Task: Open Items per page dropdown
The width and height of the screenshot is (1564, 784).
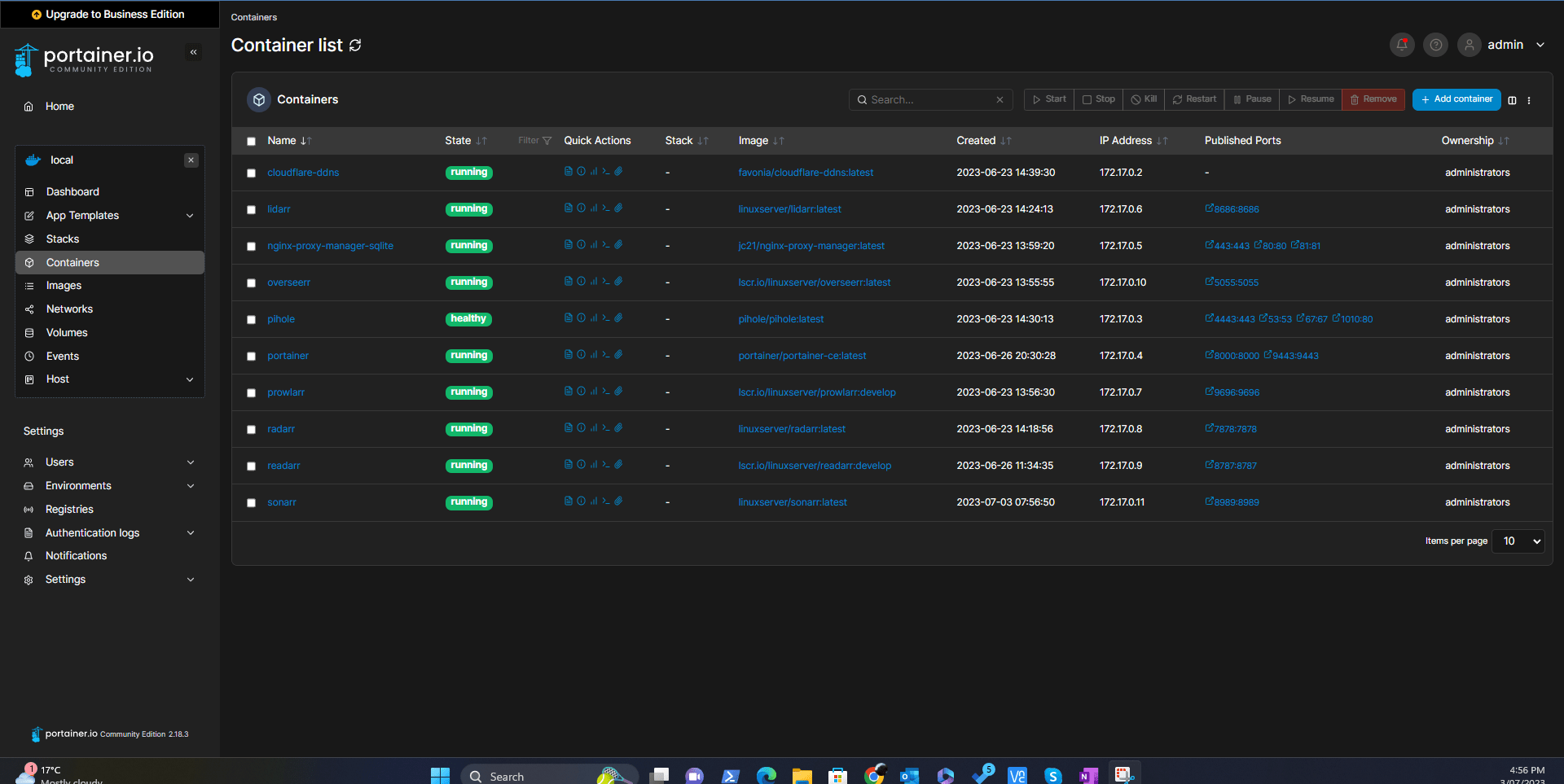Action: (x=1518, y=541)
